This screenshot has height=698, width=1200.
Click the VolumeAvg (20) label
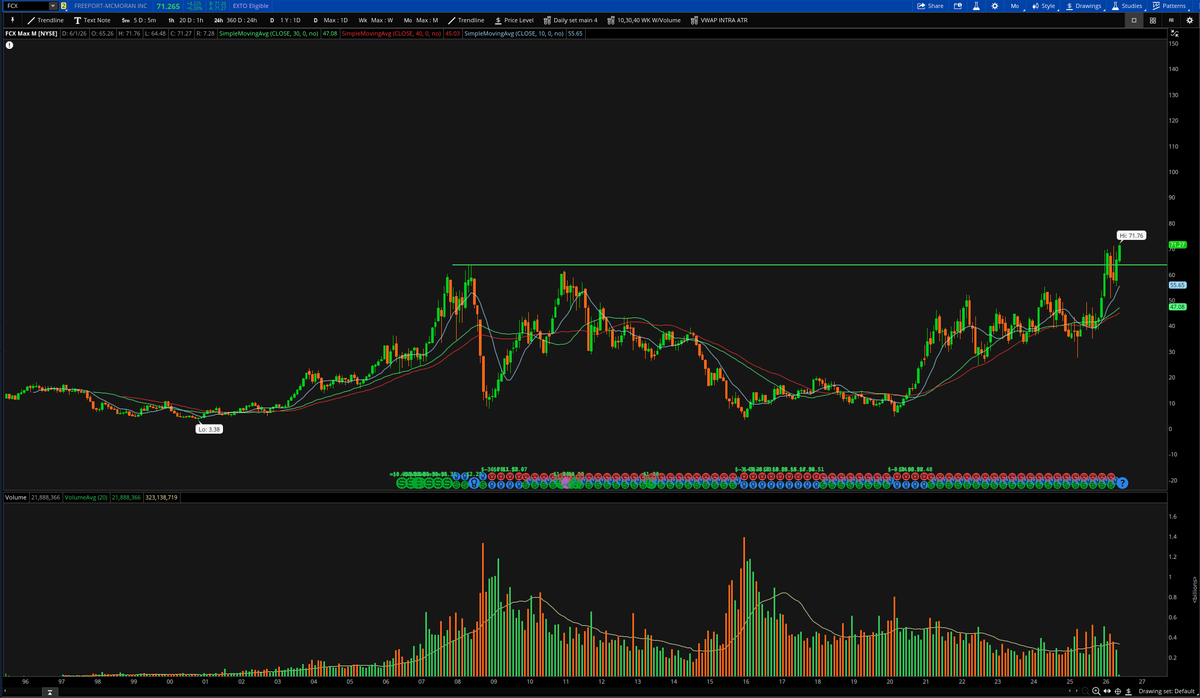click(88, 496)
